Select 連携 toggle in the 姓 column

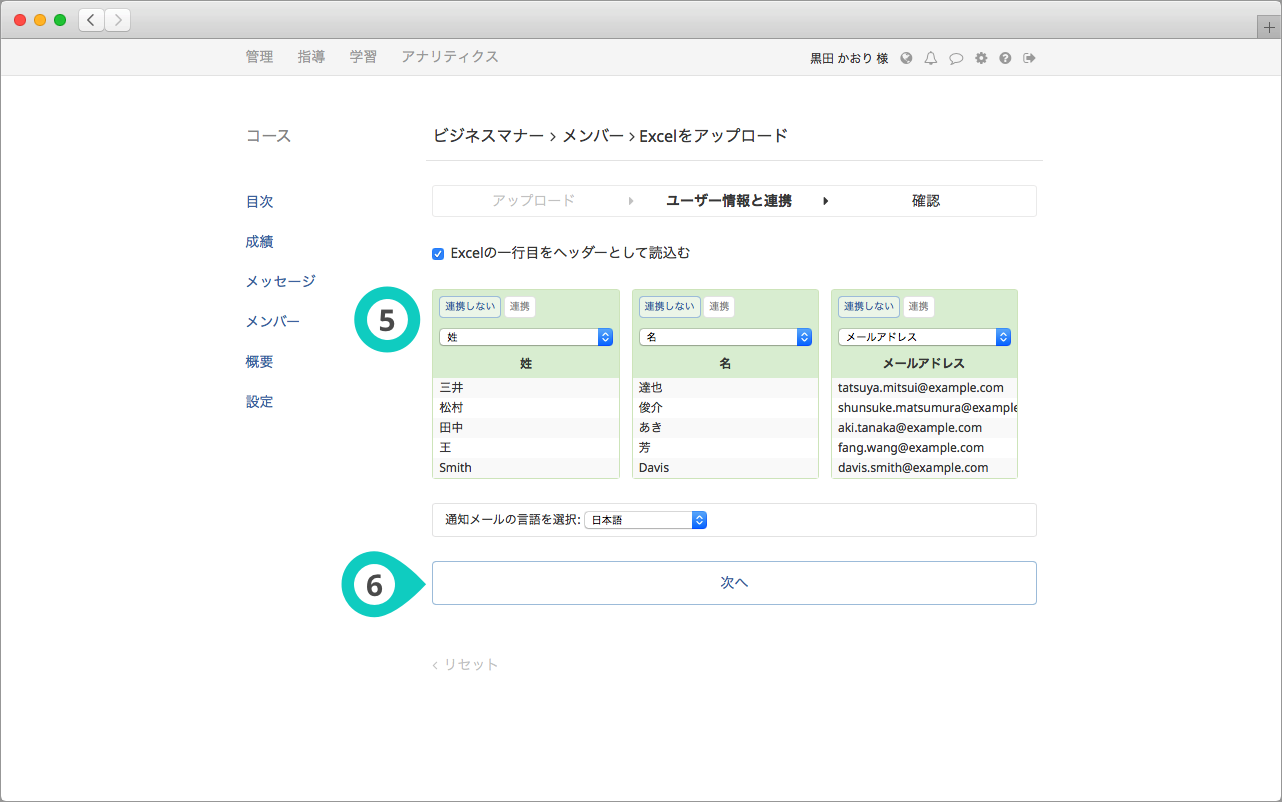point(519,306)
